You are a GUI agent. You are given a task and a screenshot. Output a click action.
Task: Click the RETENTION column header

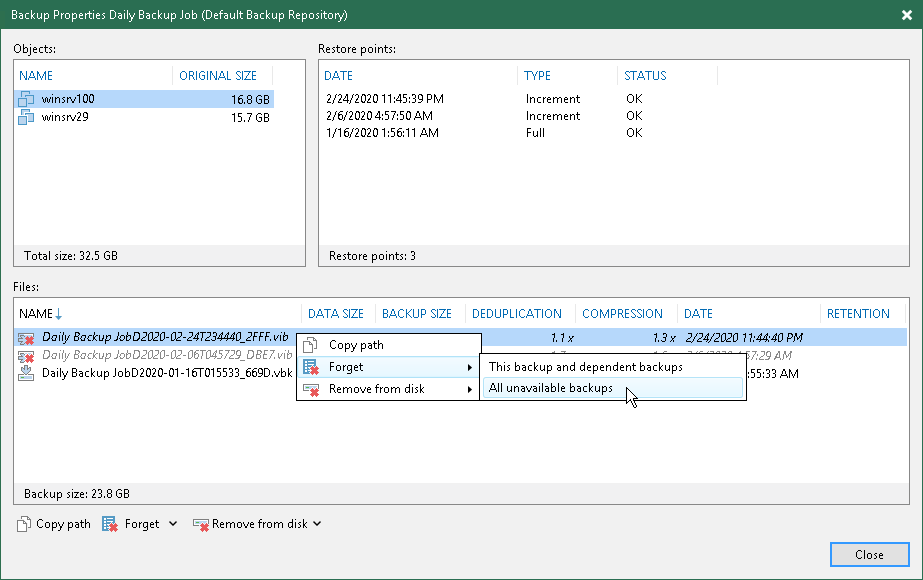point(858,314)
